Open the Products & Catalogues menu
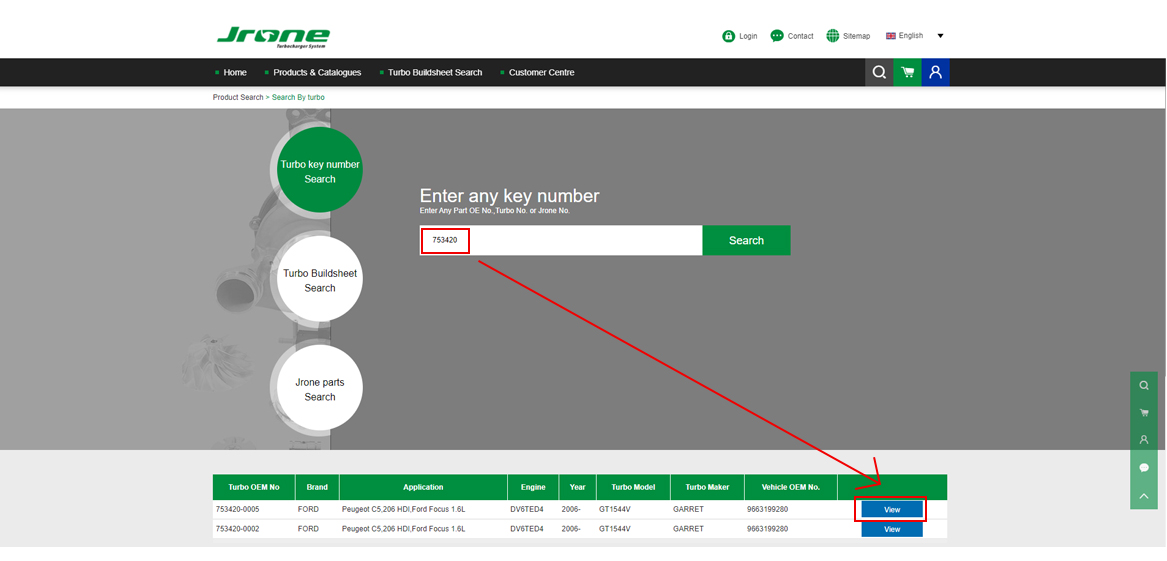This screenshot has height=561, width=1167. [317, 72]
